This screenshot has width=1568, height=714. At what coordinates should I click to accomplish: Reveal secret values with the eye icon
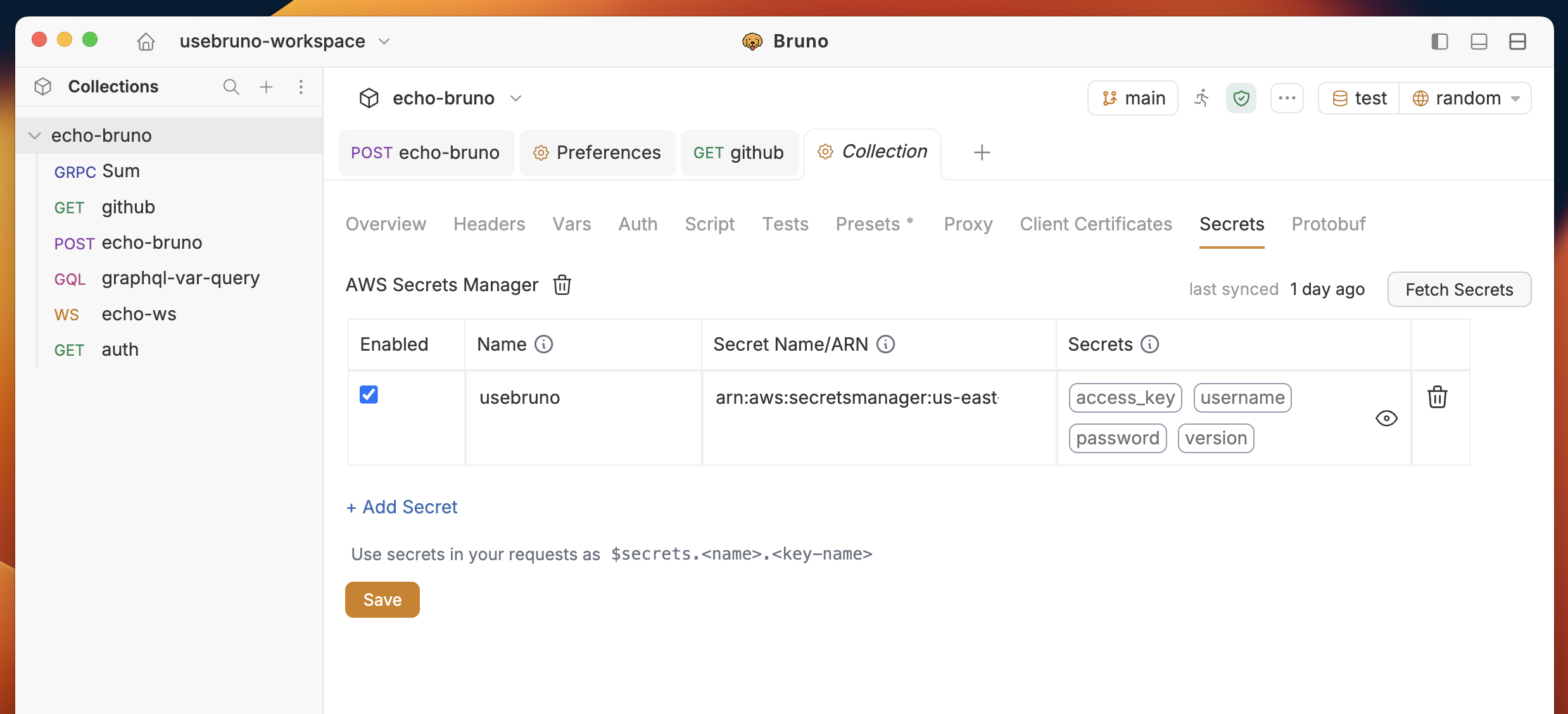1386,418
